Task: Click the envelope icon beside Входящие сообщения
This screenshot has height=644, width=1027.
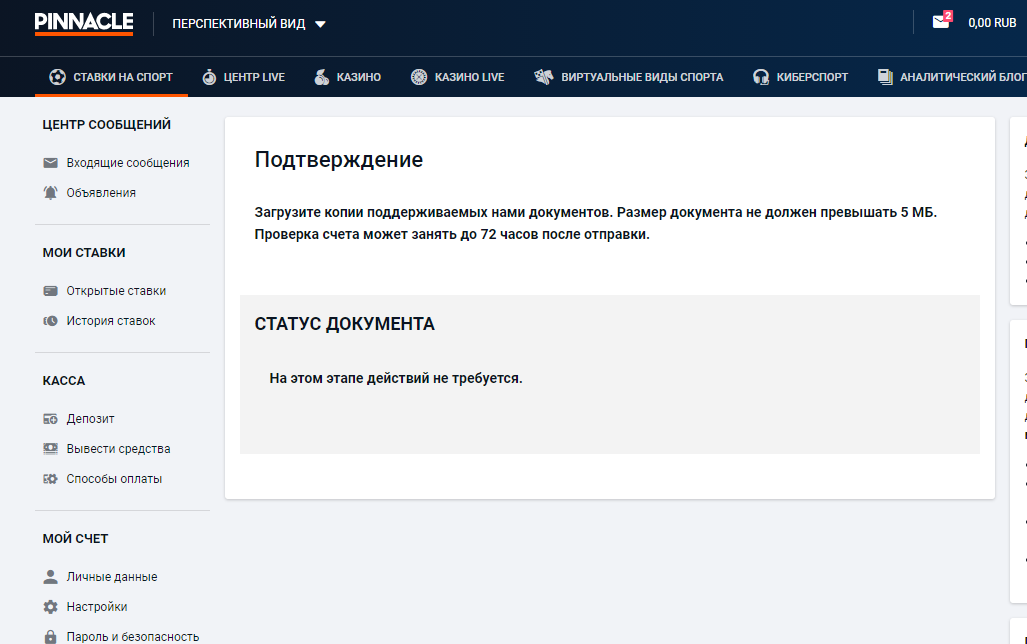Action: tap(50, 162)
